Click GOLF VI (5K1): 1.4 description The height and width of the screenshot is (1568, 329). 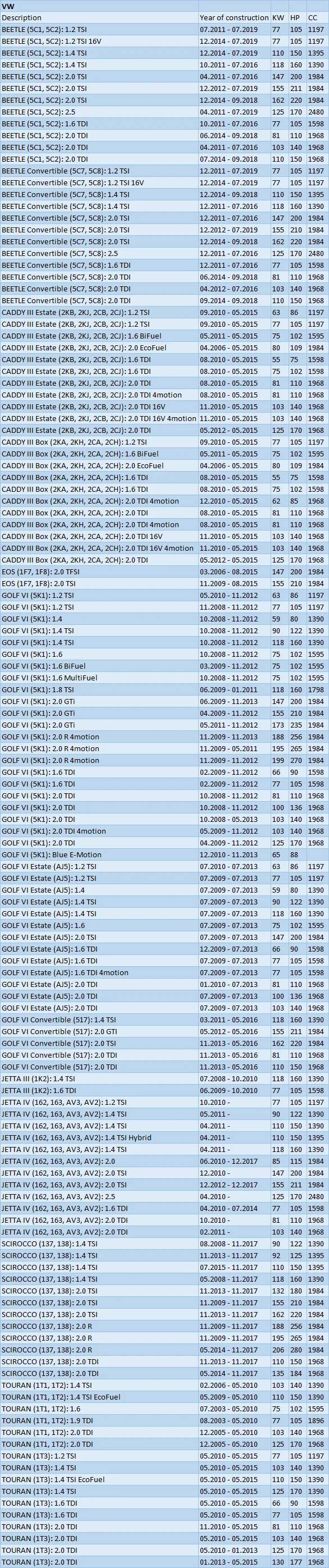click(x=31, y=619)
